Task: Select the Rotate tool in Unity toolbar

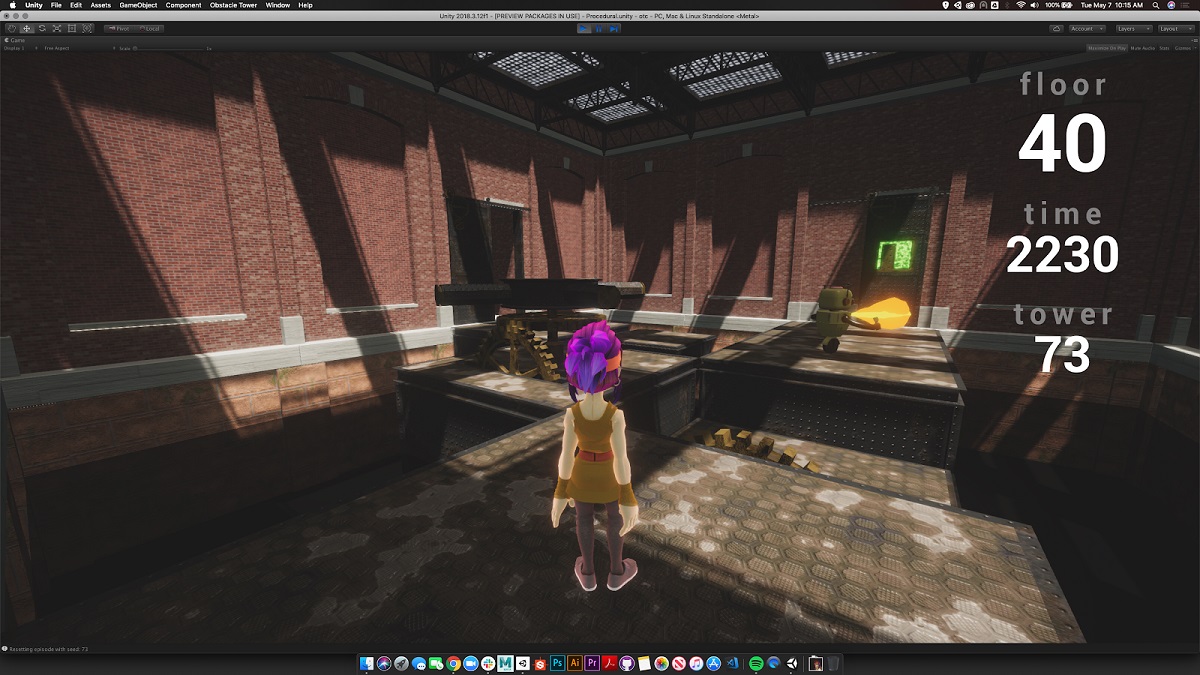Action: [x=42, y=28]
